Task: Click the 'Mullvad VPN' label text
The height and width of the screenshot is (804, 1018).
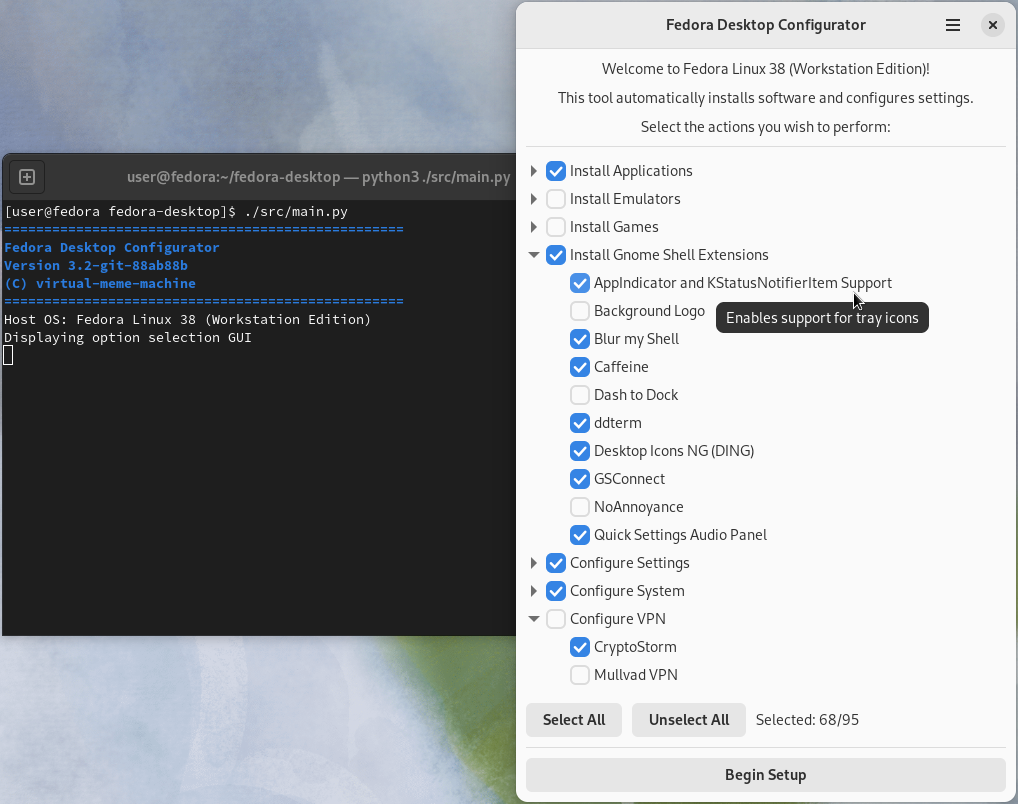Action: [x=636, y=675]
